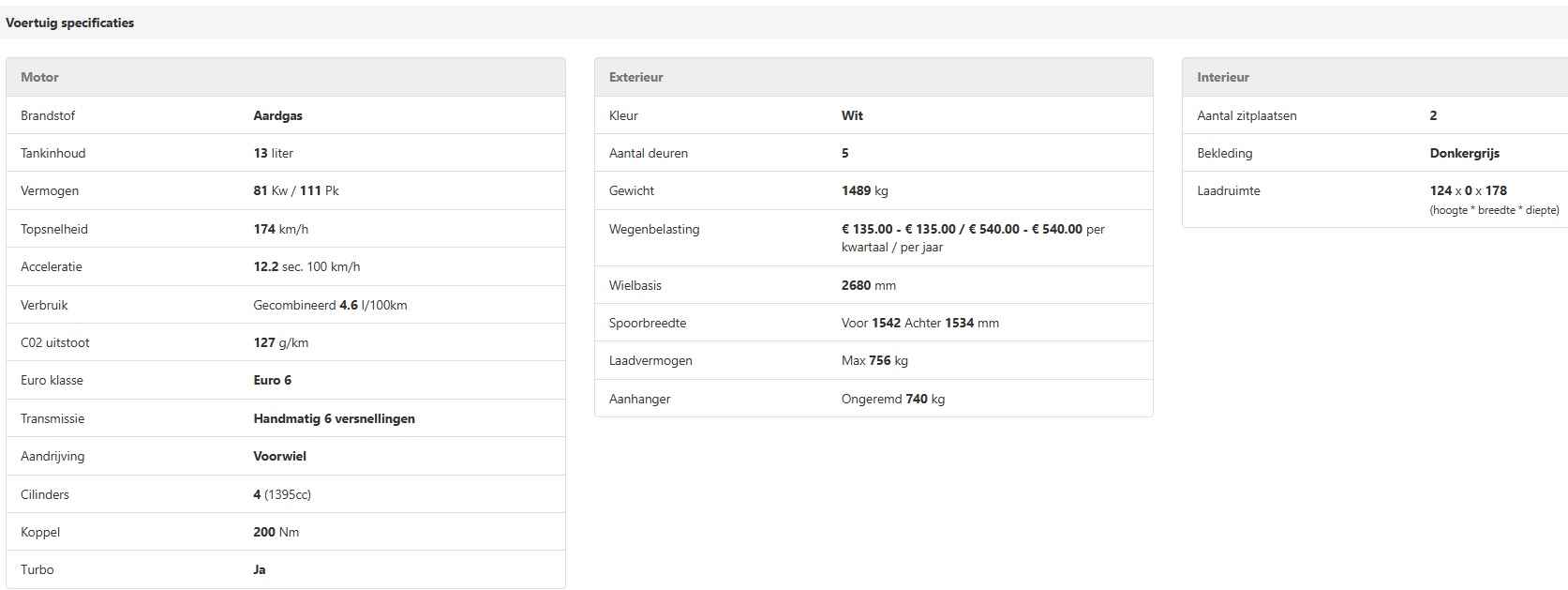Click the Wielbasis label
This screenshot has height=590, width=1568.
tap(635, 285)
